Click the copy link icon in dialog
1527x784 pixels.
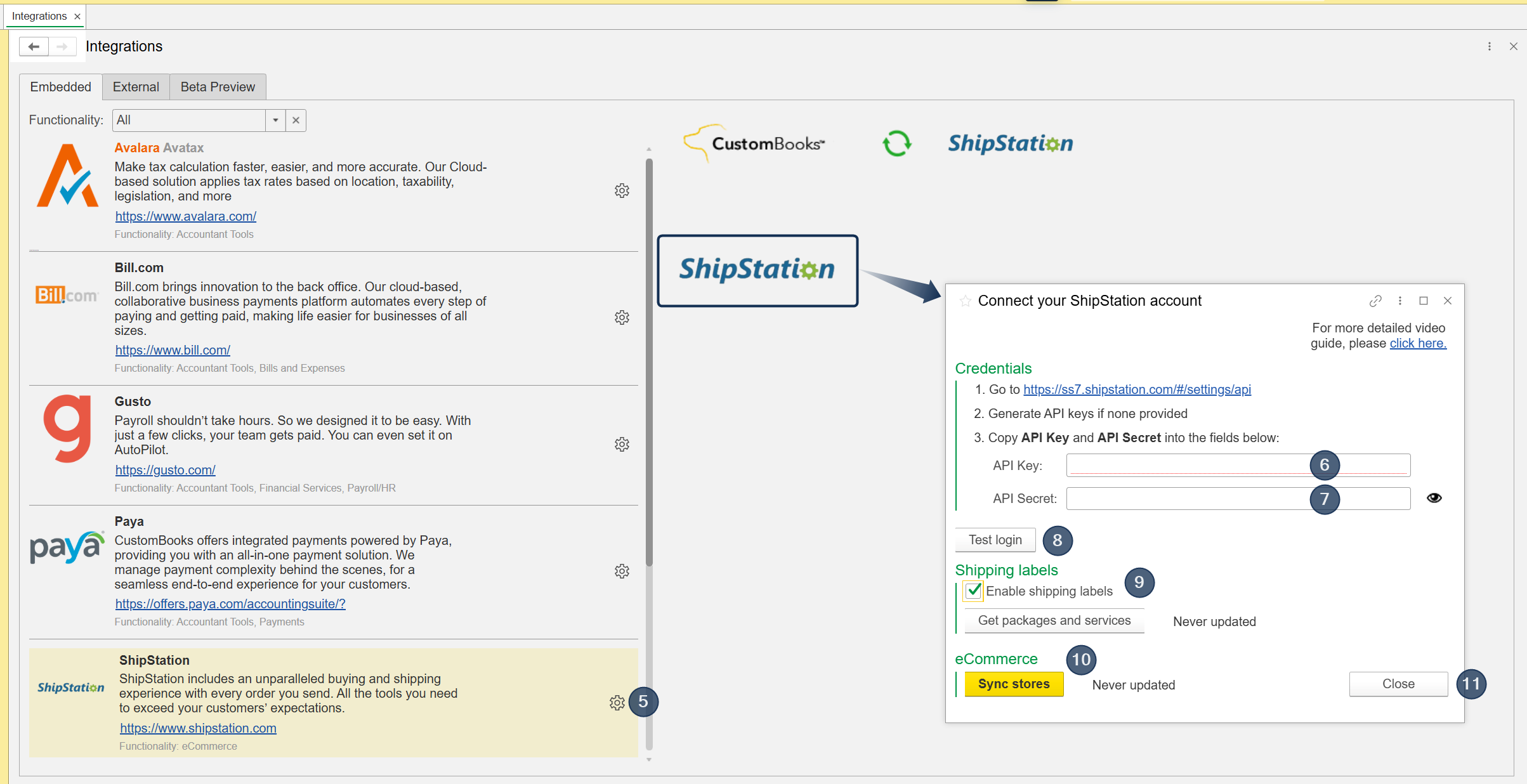(1375, 301)
